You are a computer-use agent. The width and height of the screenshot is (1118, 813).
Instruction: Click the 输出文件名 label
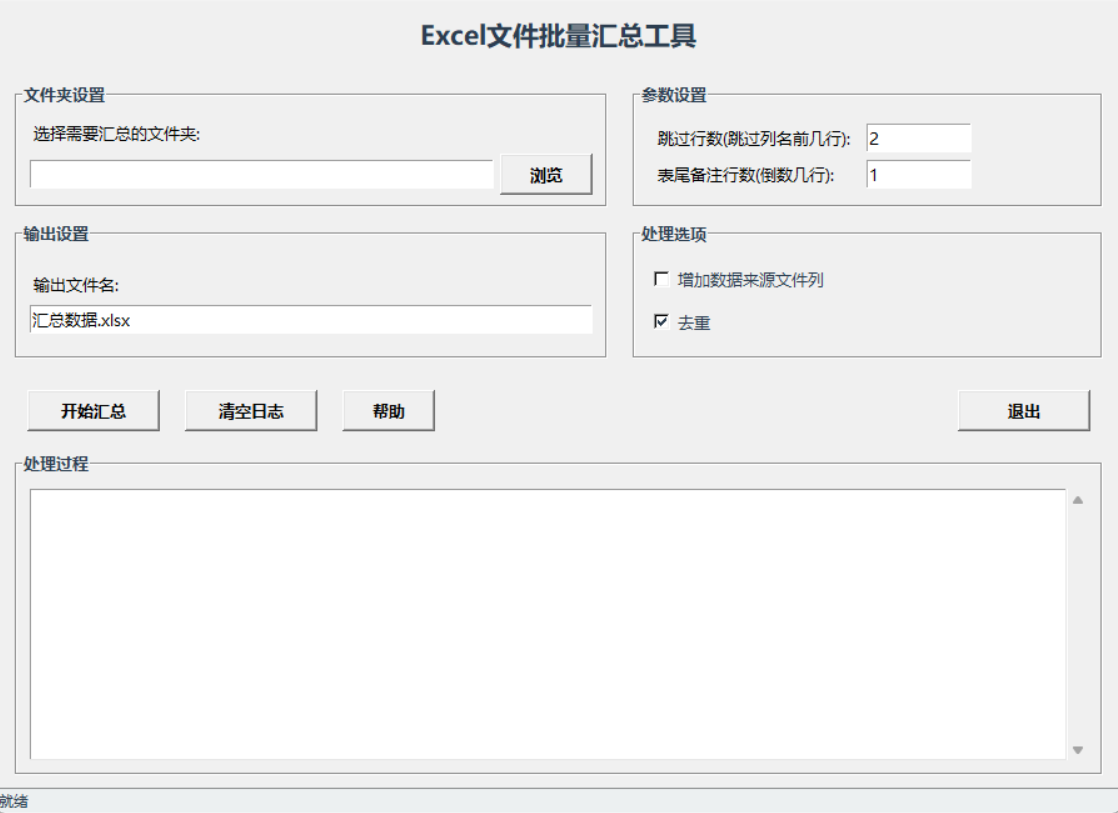click(76, 285)
